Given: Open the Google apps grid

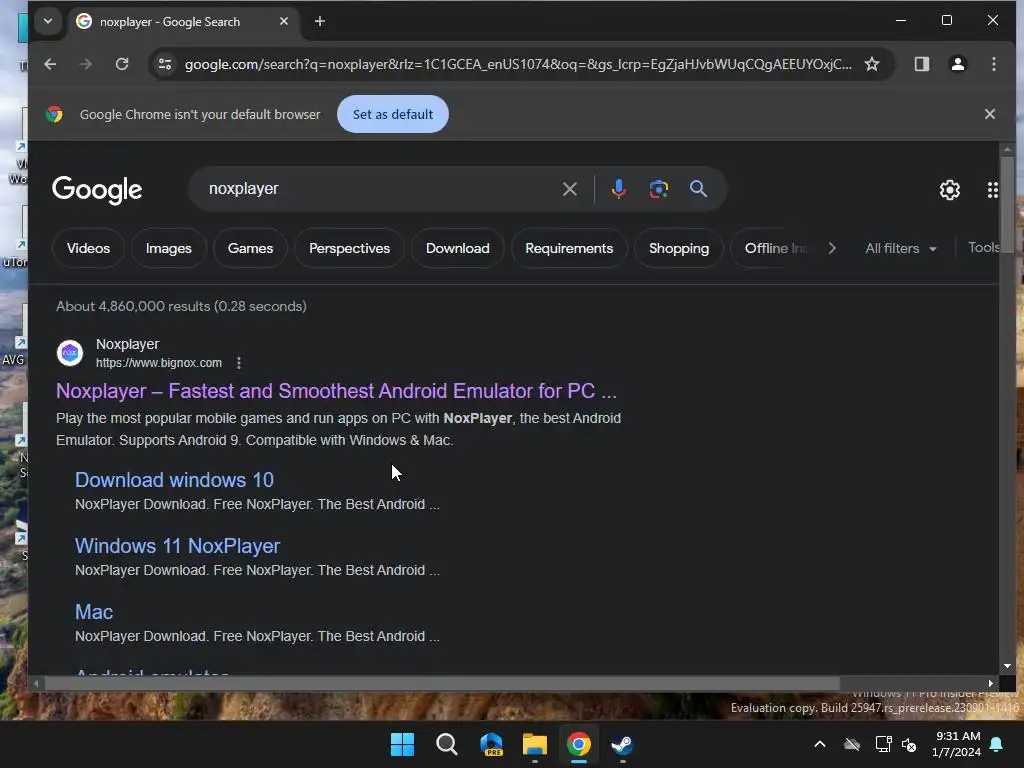Looking at the screenshot, I should 992,190.
